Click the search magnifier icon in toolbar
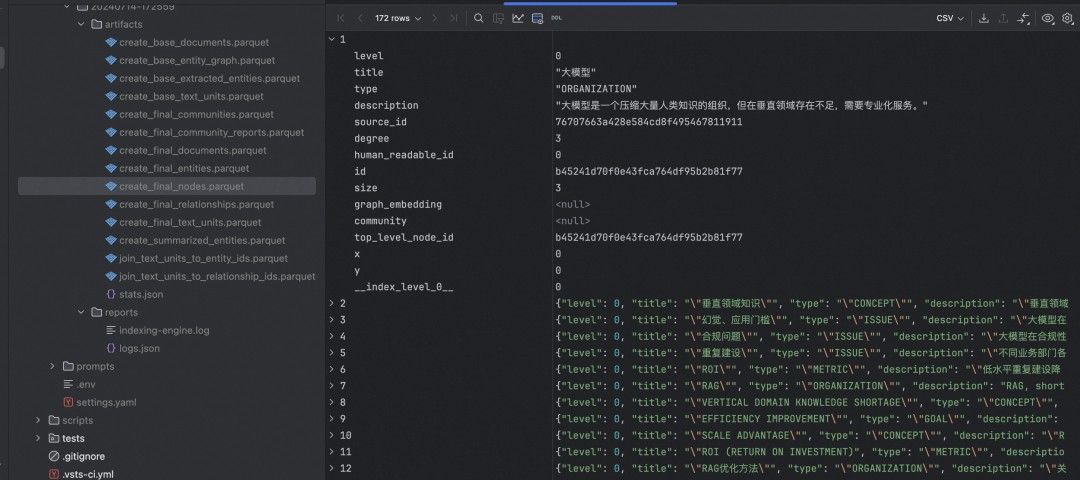The image size is (1080, 480). [478, 19]
